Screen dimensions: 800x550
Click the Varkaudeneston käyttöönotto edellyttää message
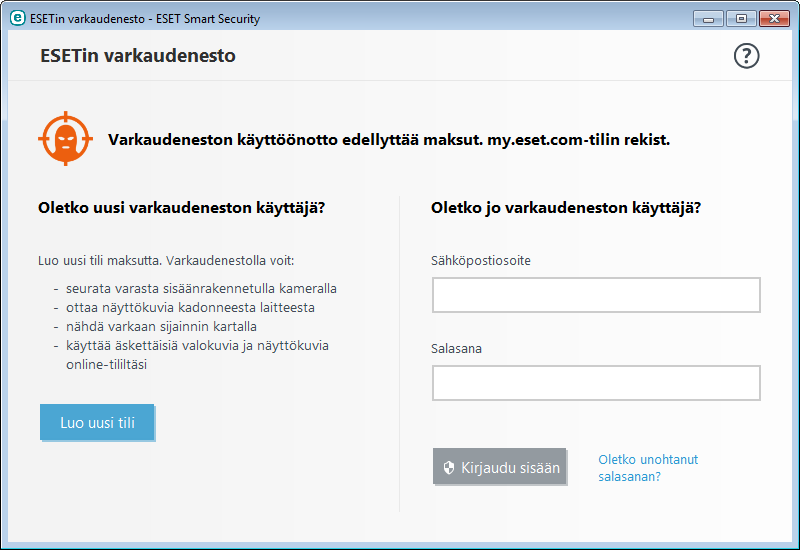click(x=389, y=140)
